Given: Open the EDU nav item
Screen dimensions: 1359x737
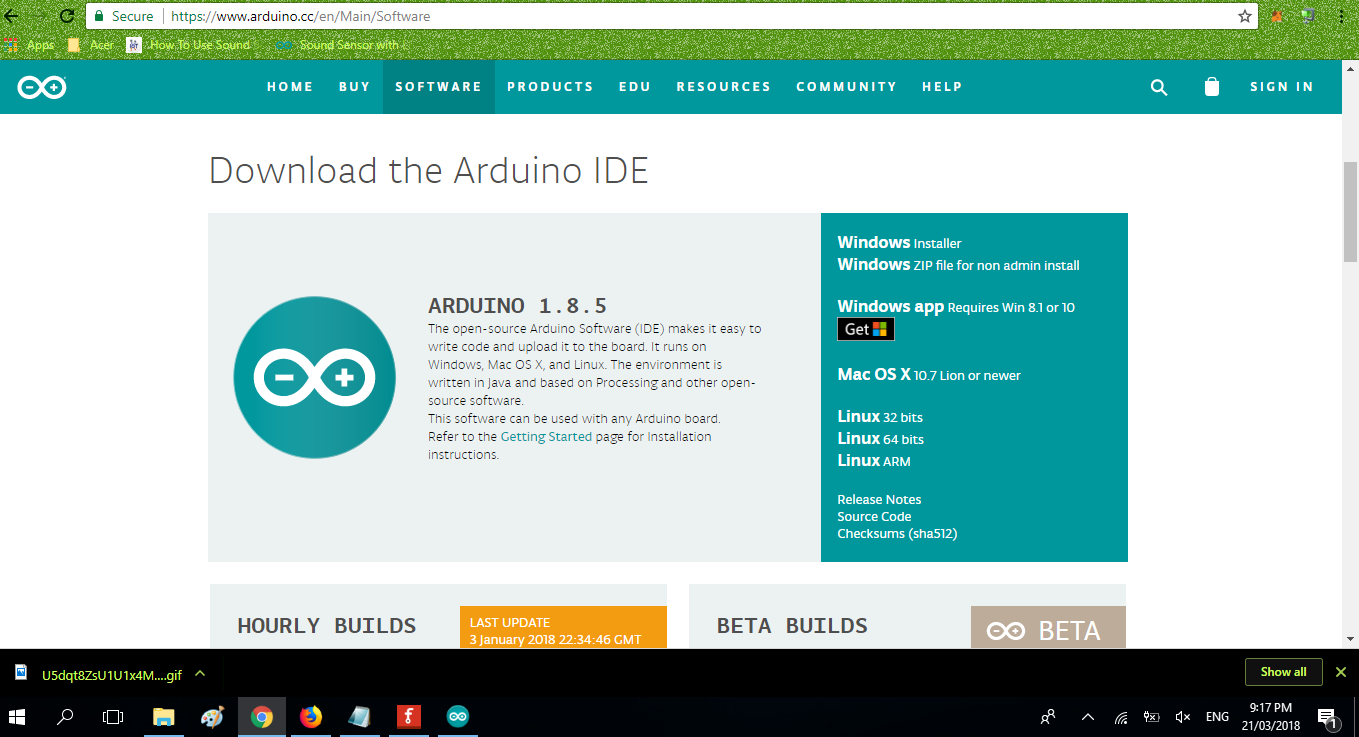Looking at the screenshot, I should pyautogui.click(x=635, y=87).
